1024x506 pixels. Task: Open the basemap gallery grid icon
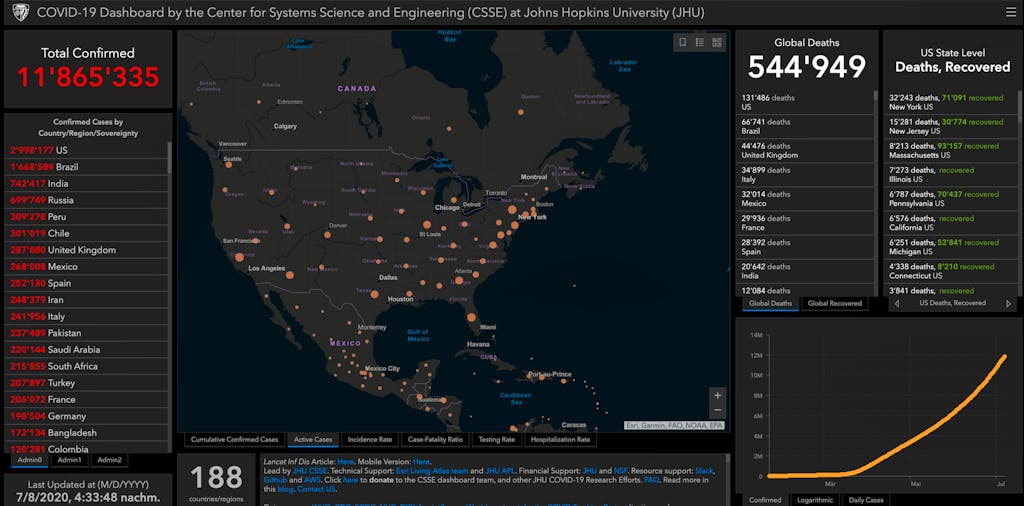pyautogui.click(x=716, y=42)
